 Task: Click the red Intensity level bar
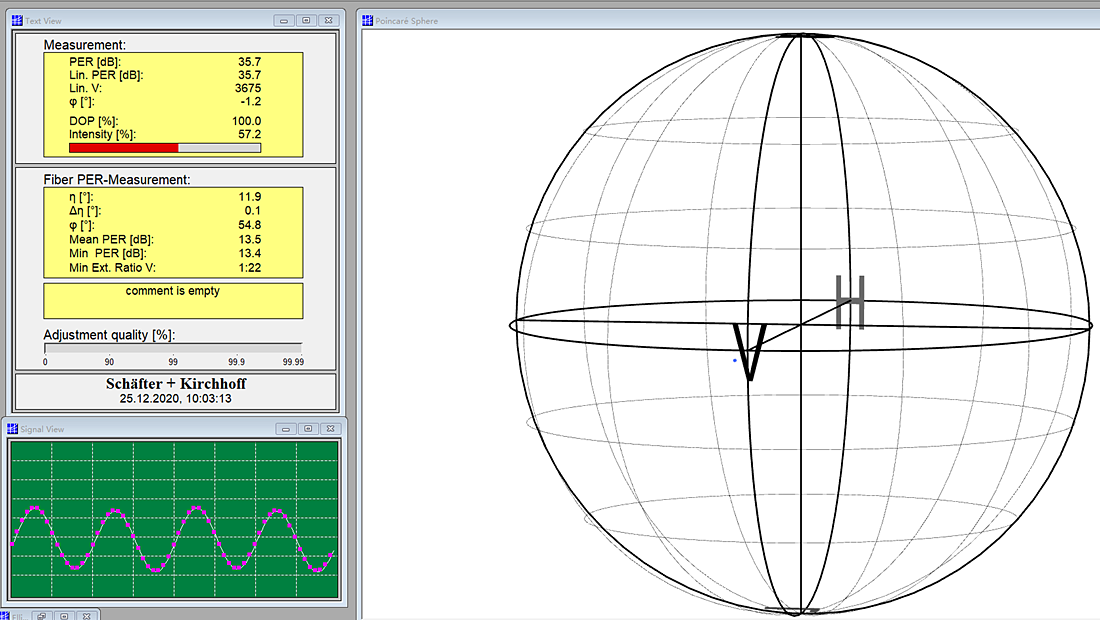pyautogui.click(x=123, y=148)
